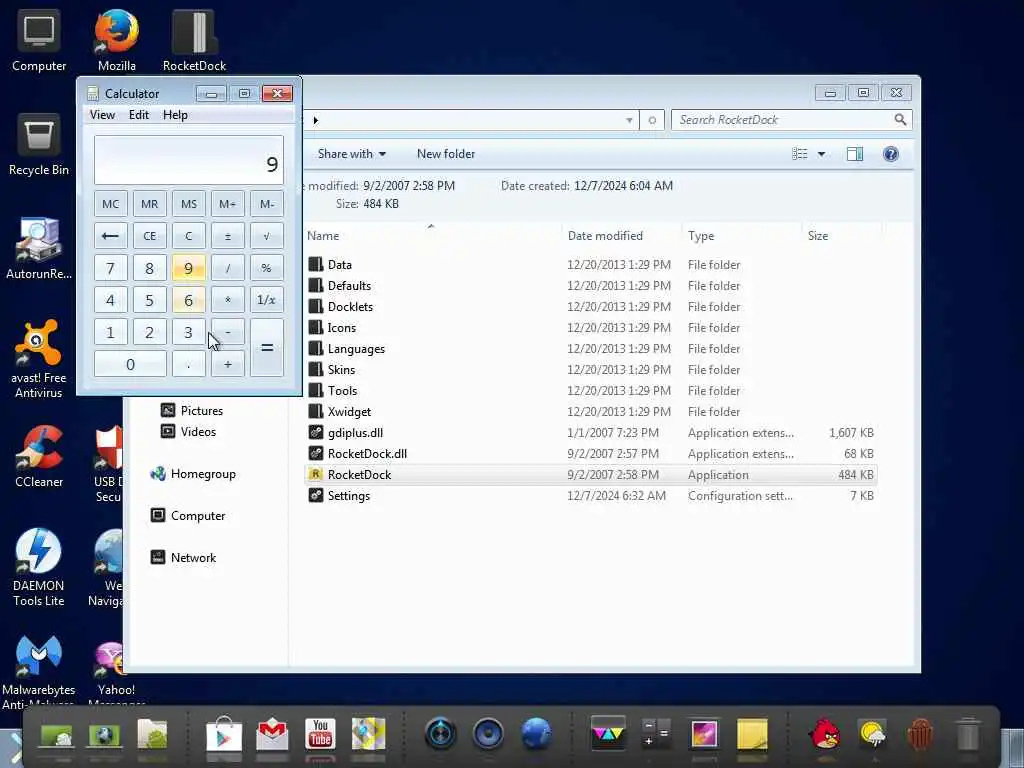Open the weather icon in dock
The image size is (1024, 768).
coord(872,734)
